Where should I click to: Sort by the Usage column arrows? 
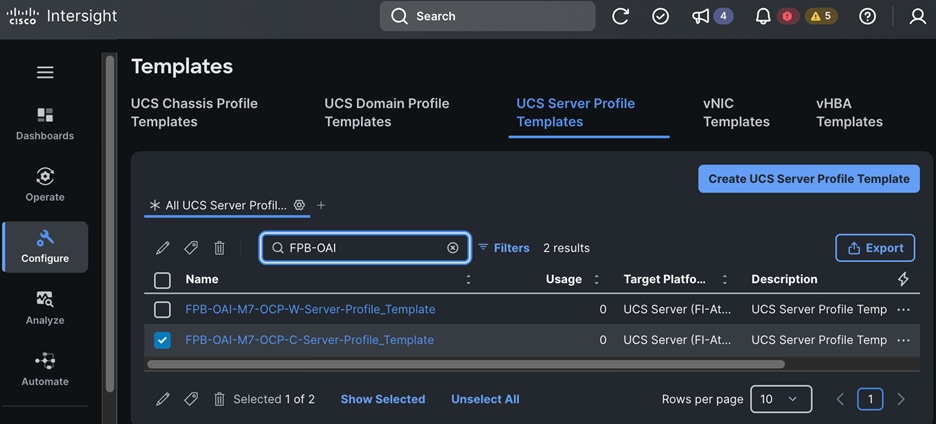tap(596, 279)
